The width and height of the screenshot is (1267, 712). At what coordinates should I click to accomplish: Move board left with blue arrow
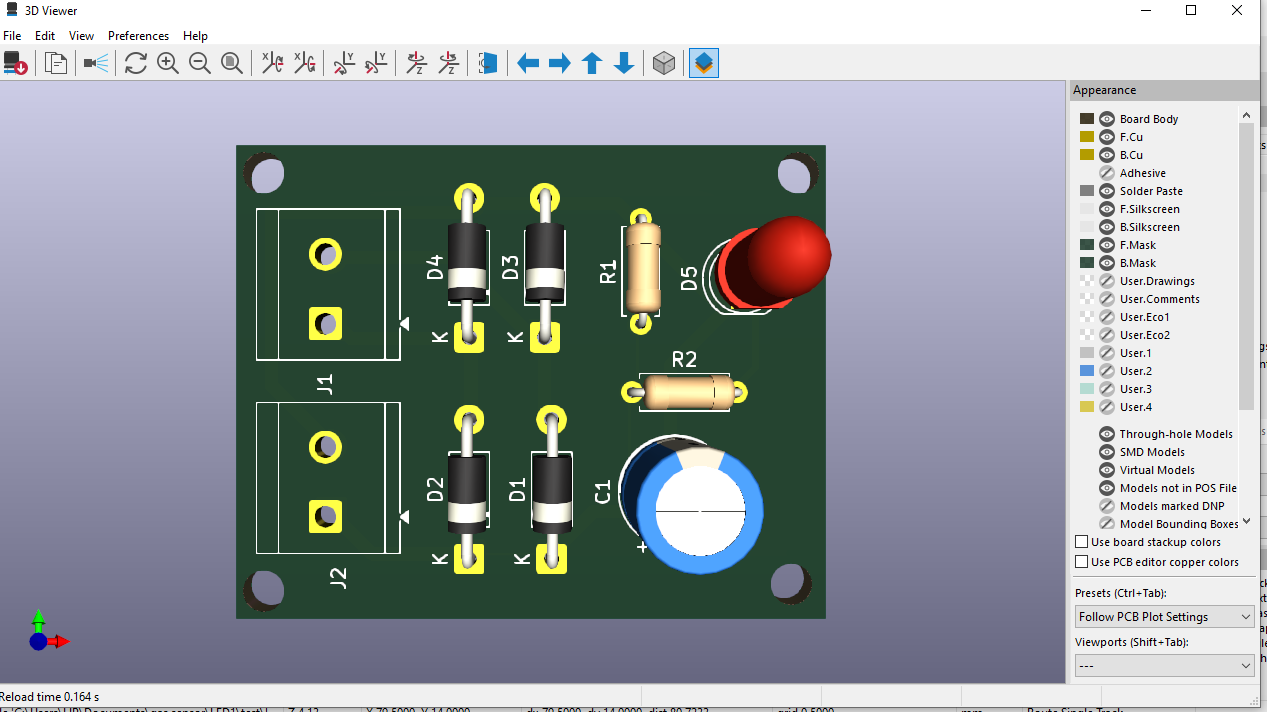pyautogui.click(x=528, y=64)
